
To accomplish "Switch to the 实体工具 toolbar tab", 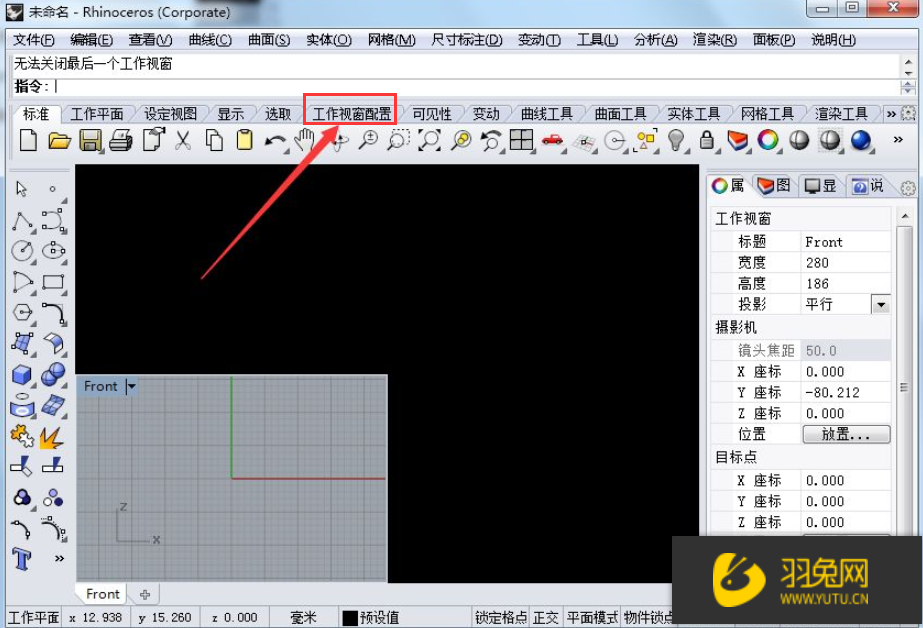I will tap(693, 114).
